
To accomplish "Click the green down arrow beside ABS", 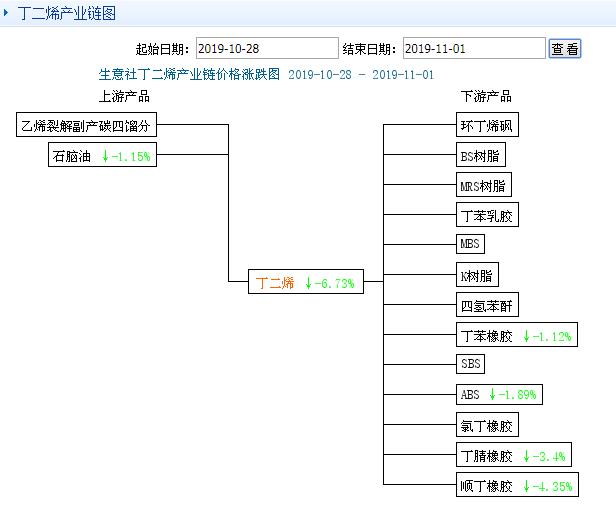I will [x=492, y=394].
